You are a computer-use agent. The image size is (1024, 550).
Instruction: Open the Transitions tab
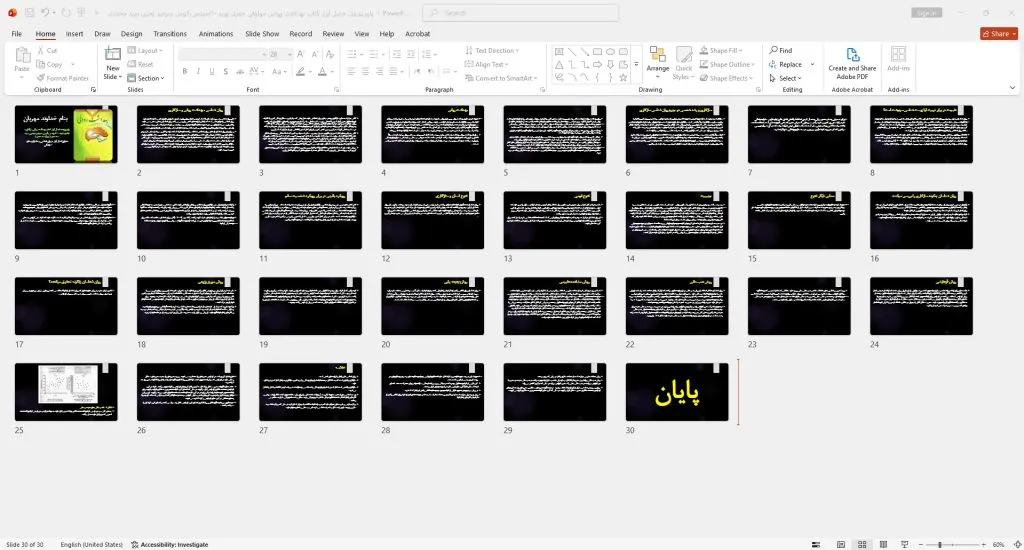tap(170, 34)
